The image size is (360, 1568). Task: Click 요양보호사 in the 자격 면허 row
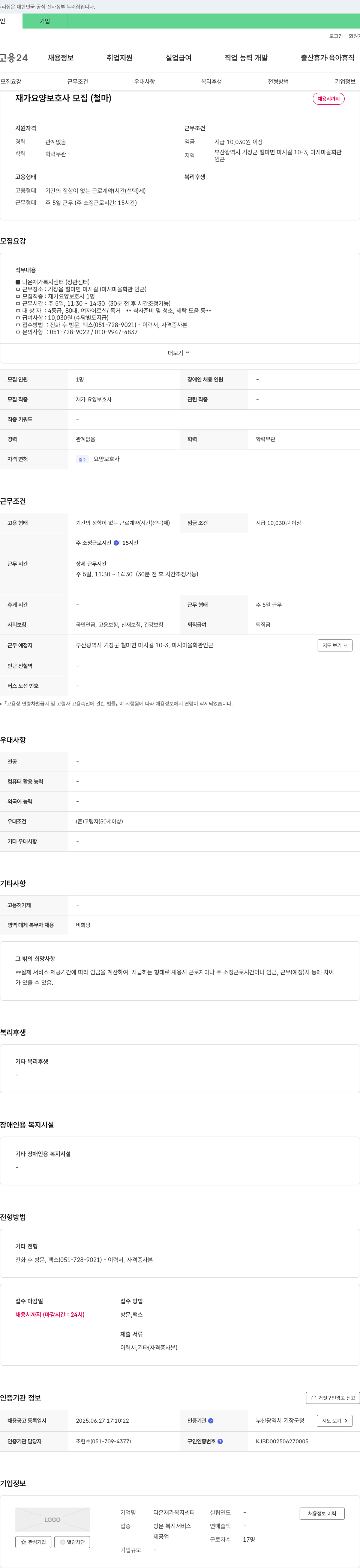[x=106, y=460]
